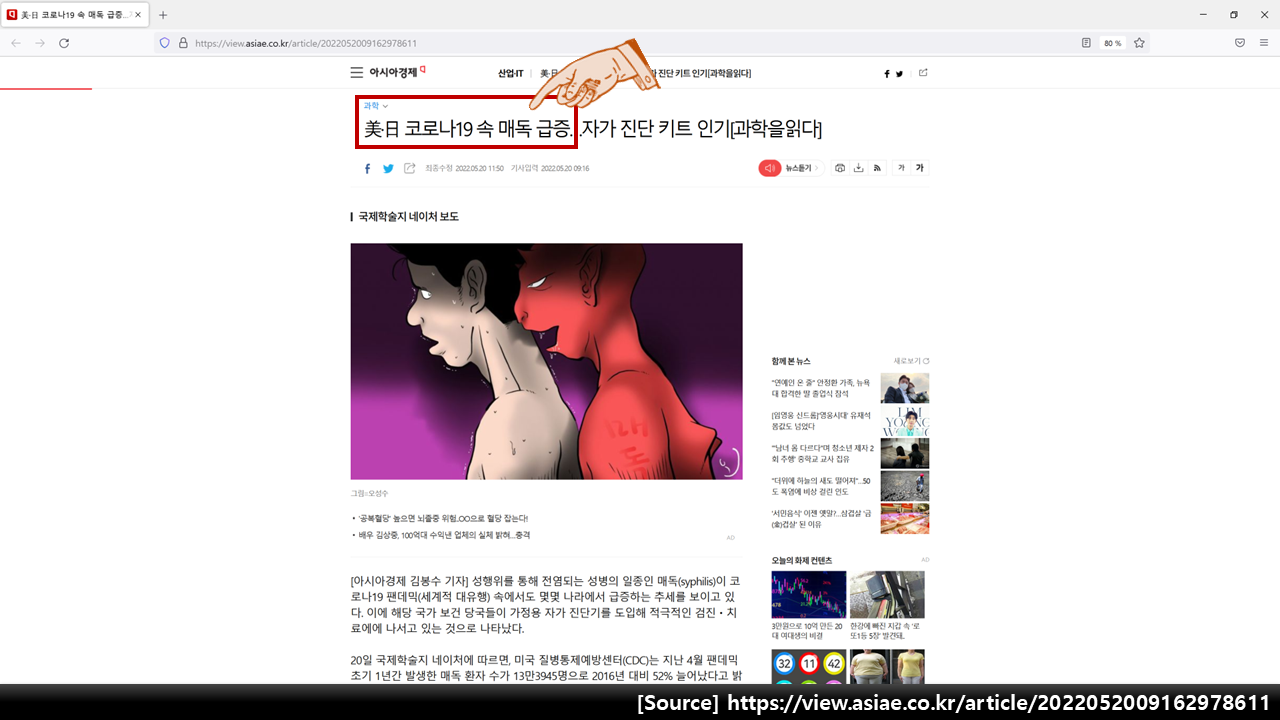Expand the 과학 category dropdown
The height and width of the screenshot is (720, 1280).
[375, 106]
